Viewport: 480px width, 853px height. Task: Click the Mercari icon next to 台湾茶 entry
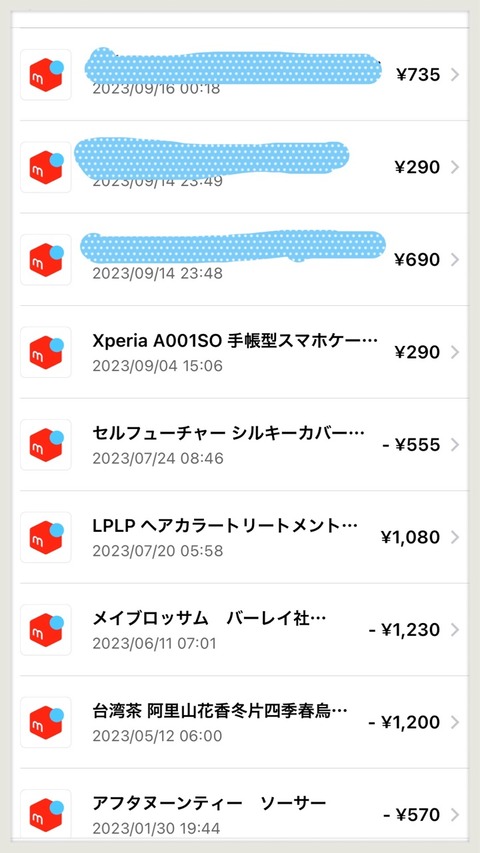point(46,722)
